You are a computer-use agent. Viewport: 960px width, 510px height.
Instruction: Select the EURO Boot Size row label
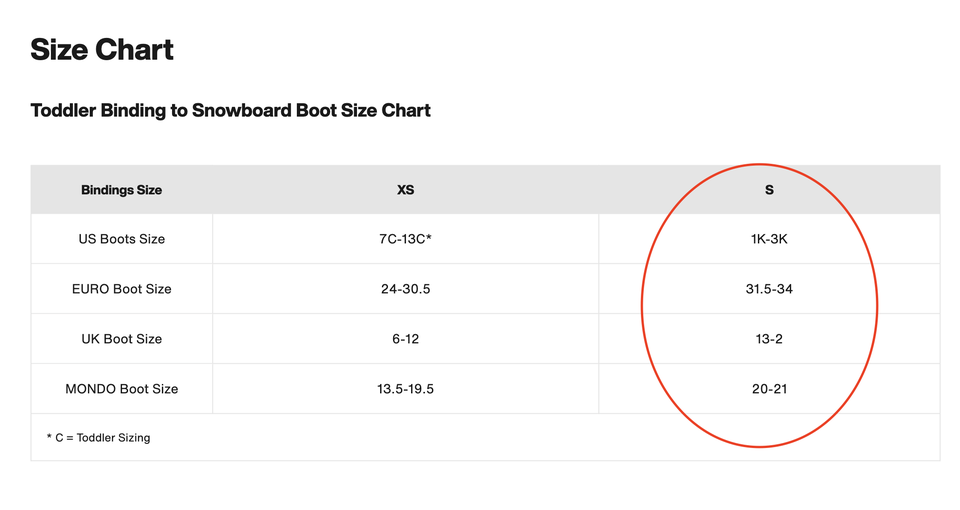coord(121,289)
